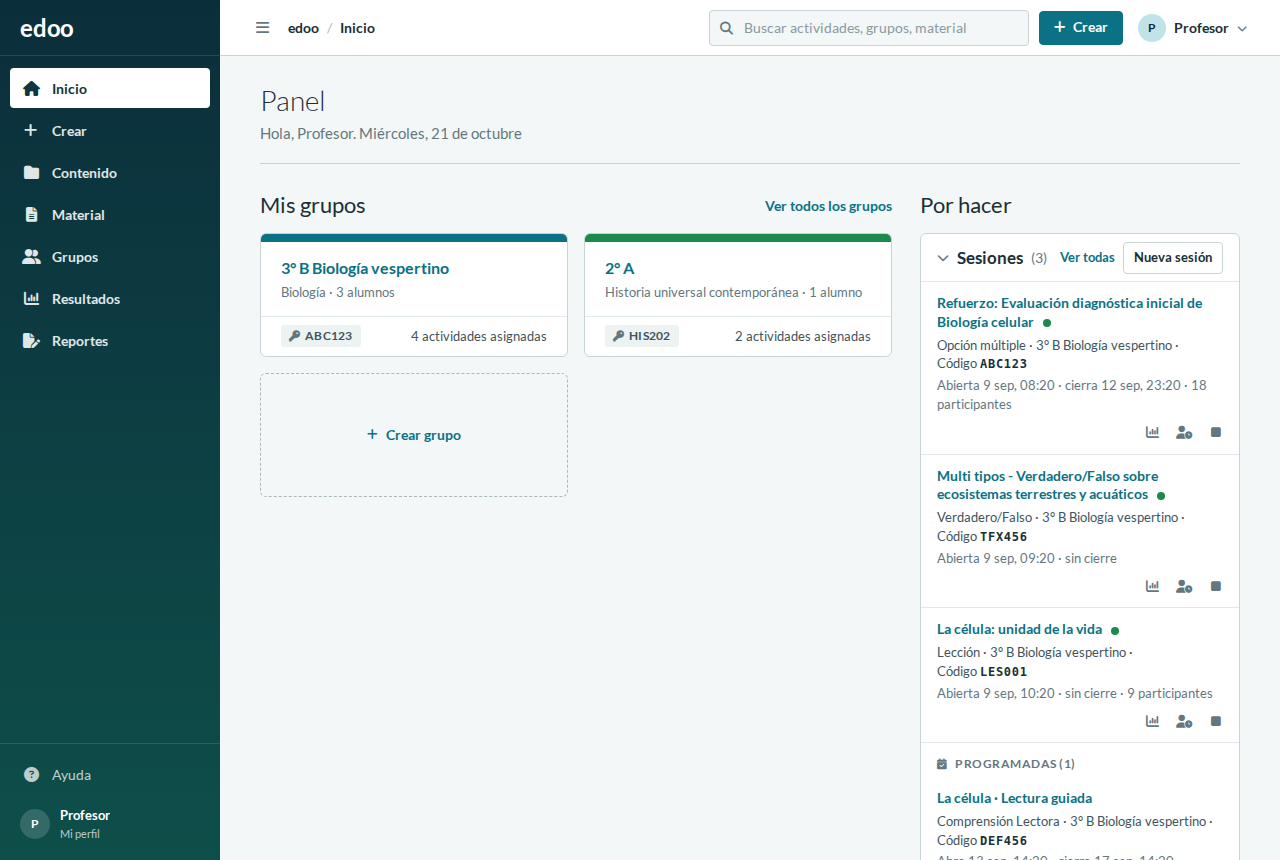
Task: Click the '4 actividades asignadas' text
Action: coord(479,336)
